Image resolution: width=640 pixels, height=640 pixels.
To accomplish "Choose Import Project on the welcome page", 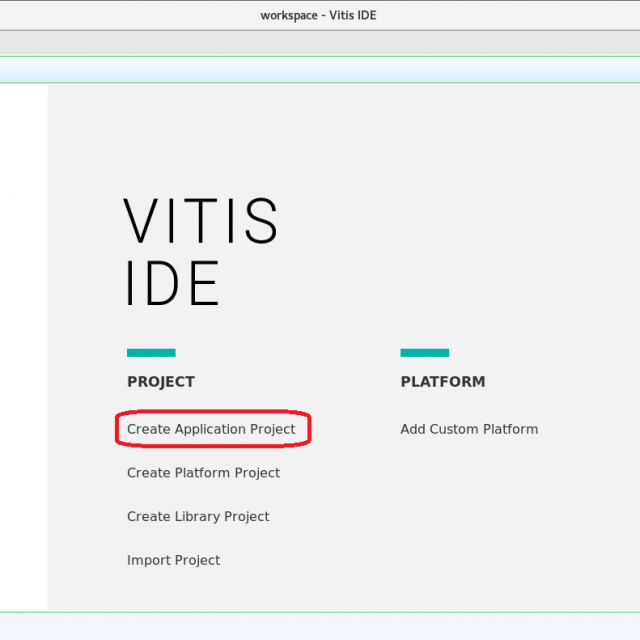I will point(173,560).
